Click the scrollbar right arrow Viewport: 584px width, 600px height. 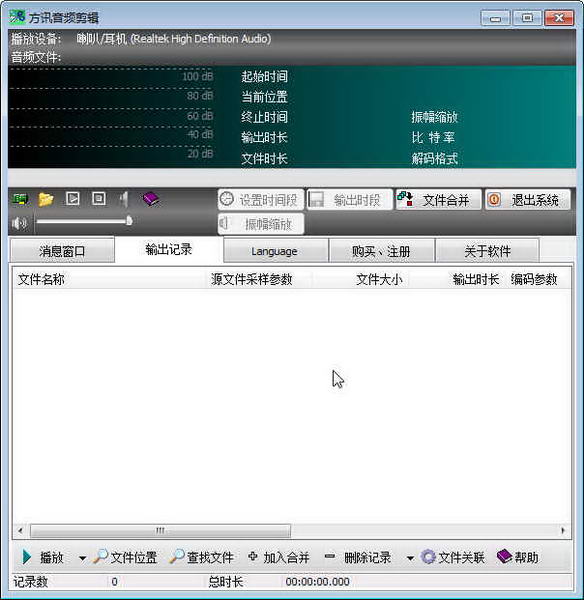coord(563,531)
